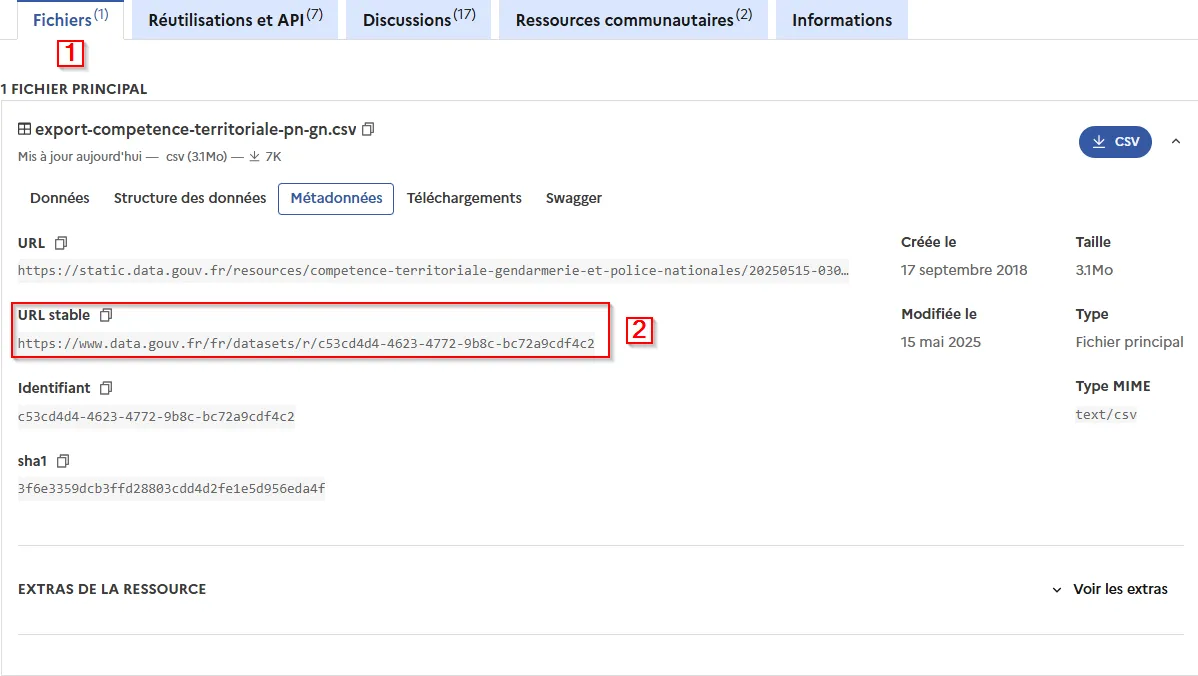This screenshot has height=676, width=1198.
Task: Expand Voir les extras
Action: (x=1111, y=589)
